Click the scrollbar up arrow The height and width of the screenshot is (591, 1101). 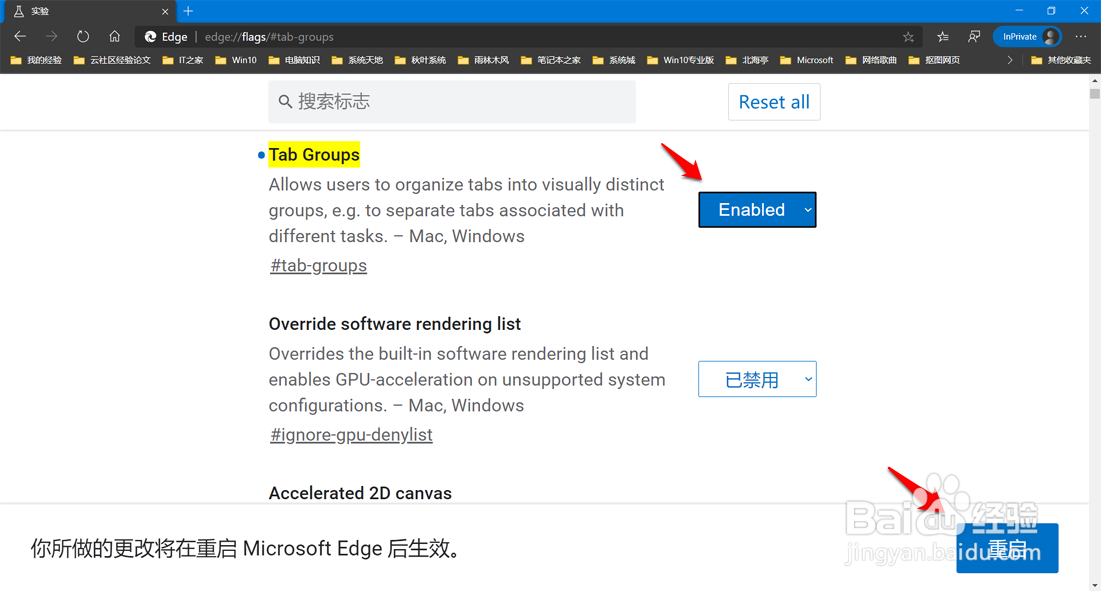(x=1095, y=80)
